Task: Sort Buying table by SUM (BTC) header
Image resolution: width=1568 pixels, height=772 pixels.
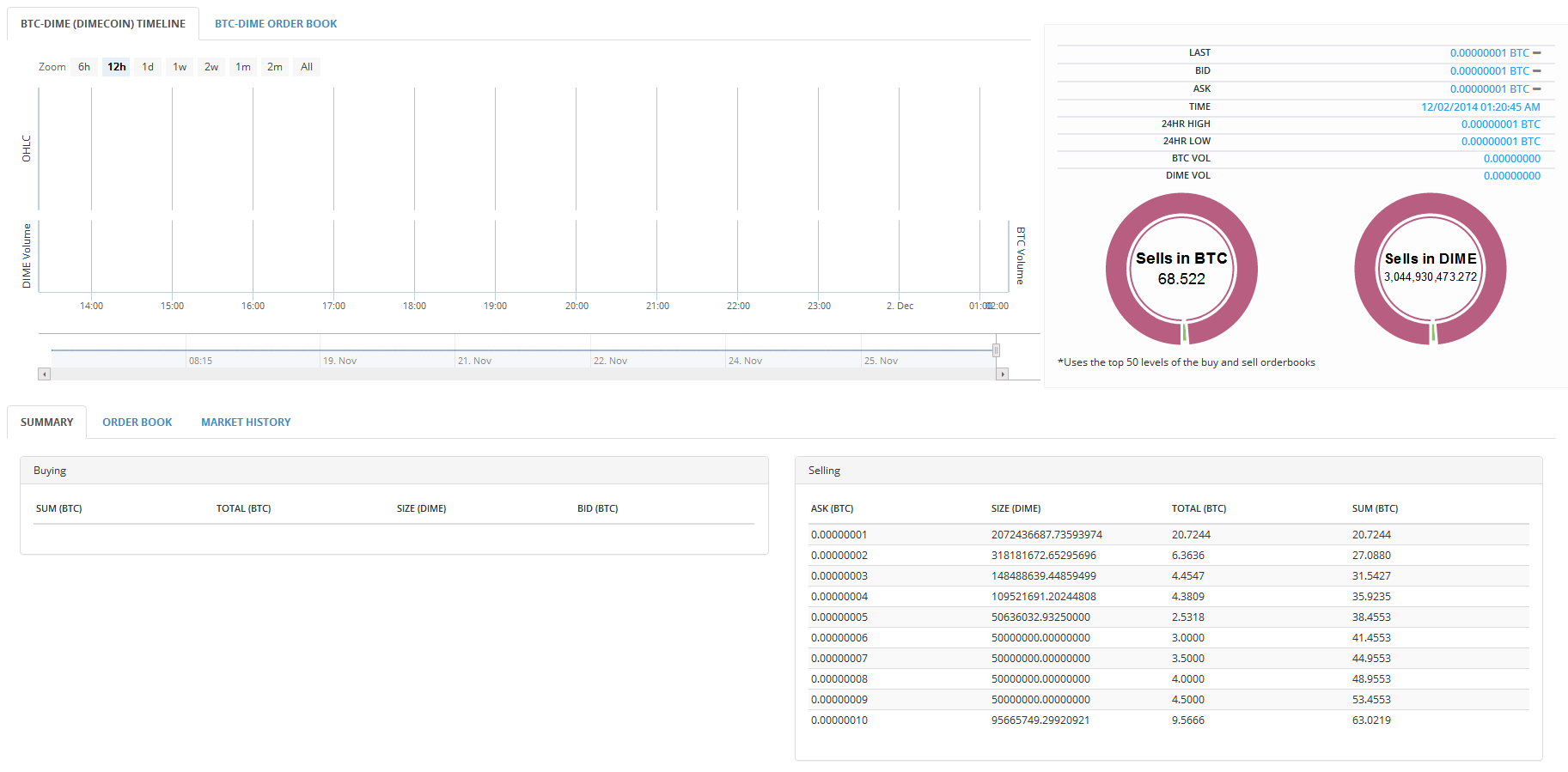Action: [x=59, y=509]
